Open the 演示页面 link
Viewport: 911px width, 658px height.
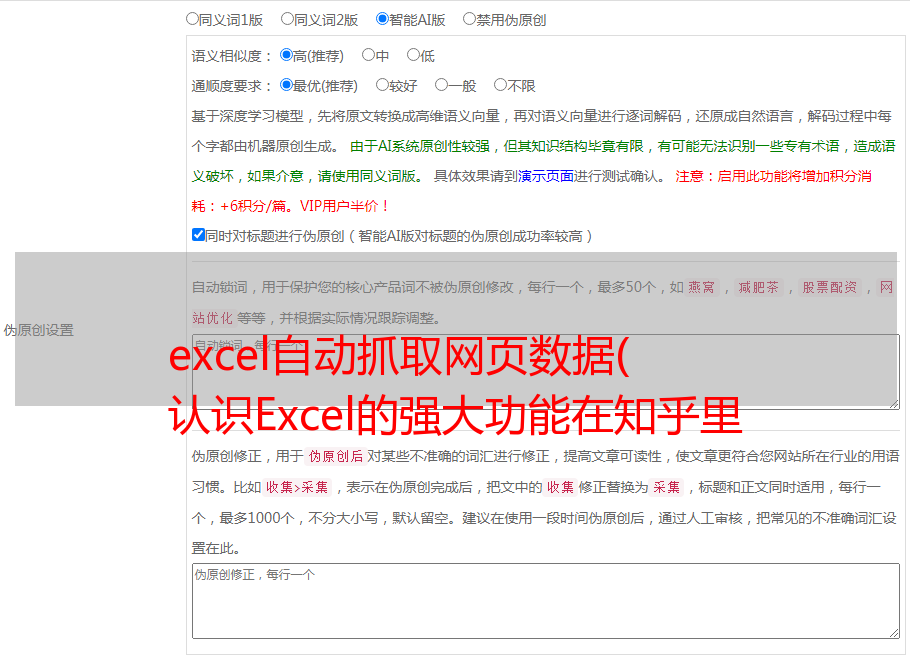click(546, 176)
